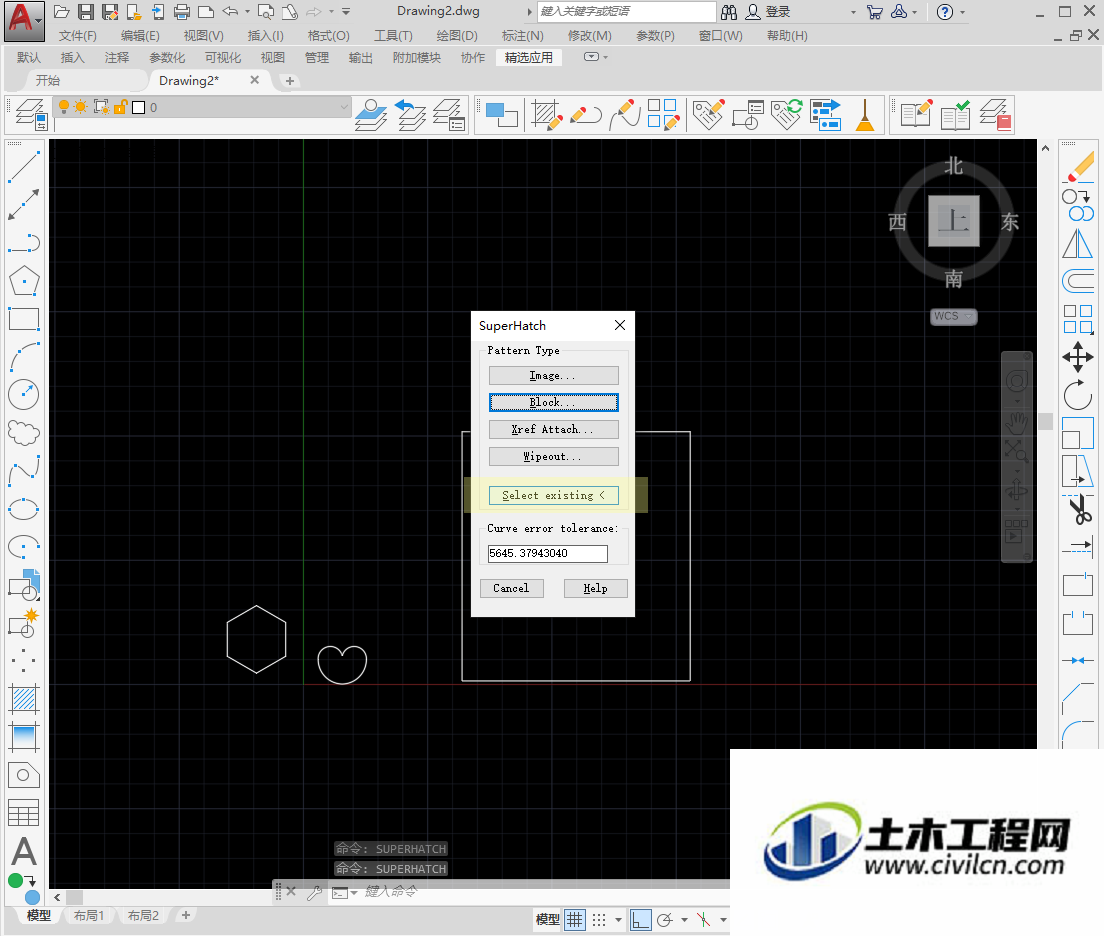
Task: Open the redo history dropdown arrow
Action: pyautogui.click(x=331, y=12)
